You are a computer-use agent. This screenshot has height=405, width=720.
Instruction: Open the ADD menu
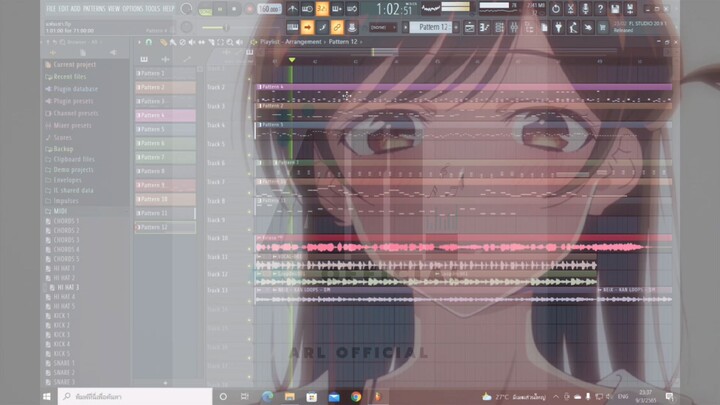coord(76,9)
